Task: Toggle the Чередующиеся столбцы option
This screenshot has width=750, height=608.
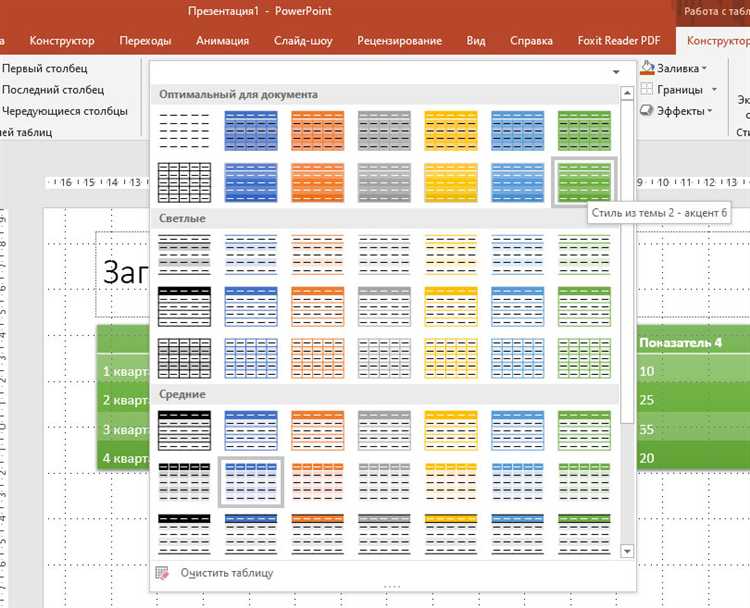Action: pyautogui.click(x=65, y=111)
